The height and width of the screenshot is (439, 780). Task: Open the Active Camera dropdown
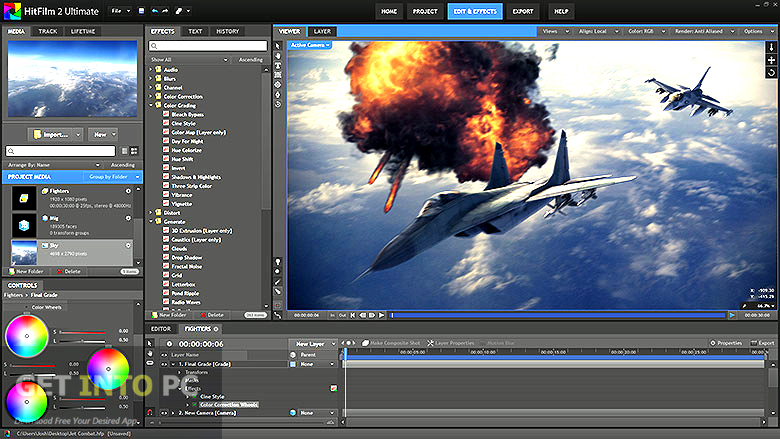[x=310, y=45]
